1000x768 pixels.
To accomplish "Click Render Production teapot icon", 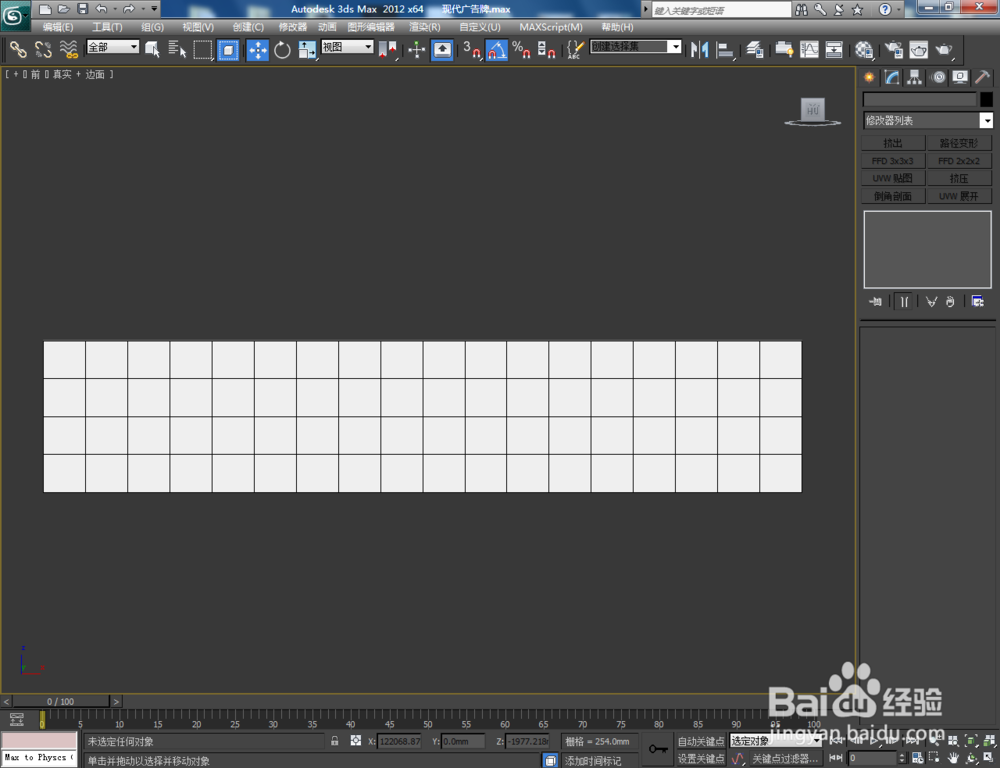I will click(944, 50).
